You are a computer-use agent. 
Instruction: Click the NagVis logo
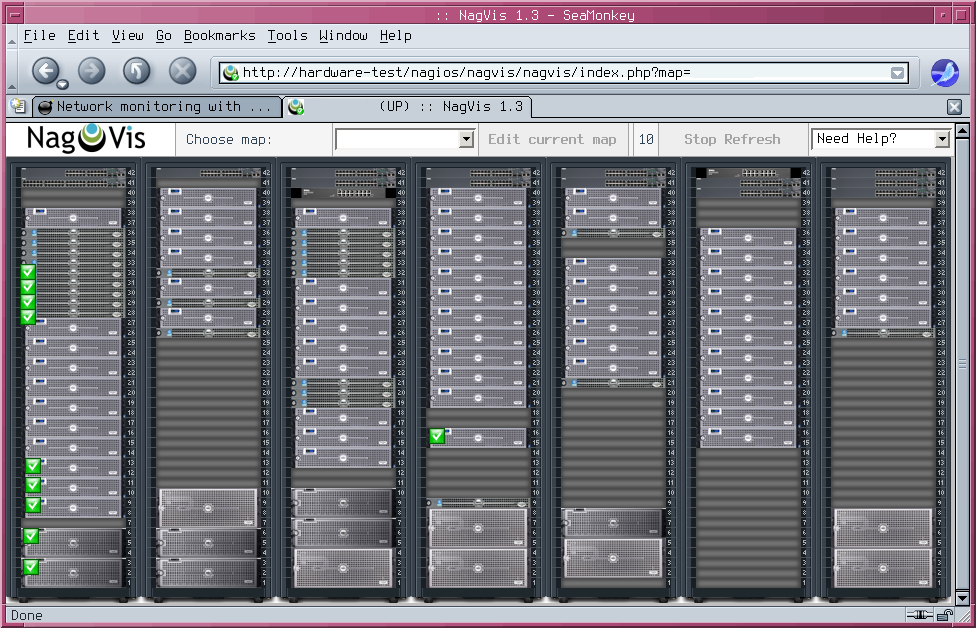(87, 138)
